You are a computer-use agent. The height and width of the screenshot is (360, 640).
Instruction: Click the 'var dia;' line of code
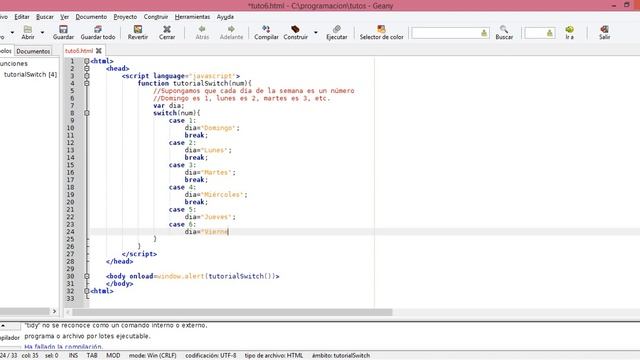pyautogui.click(x=169, y=105)
